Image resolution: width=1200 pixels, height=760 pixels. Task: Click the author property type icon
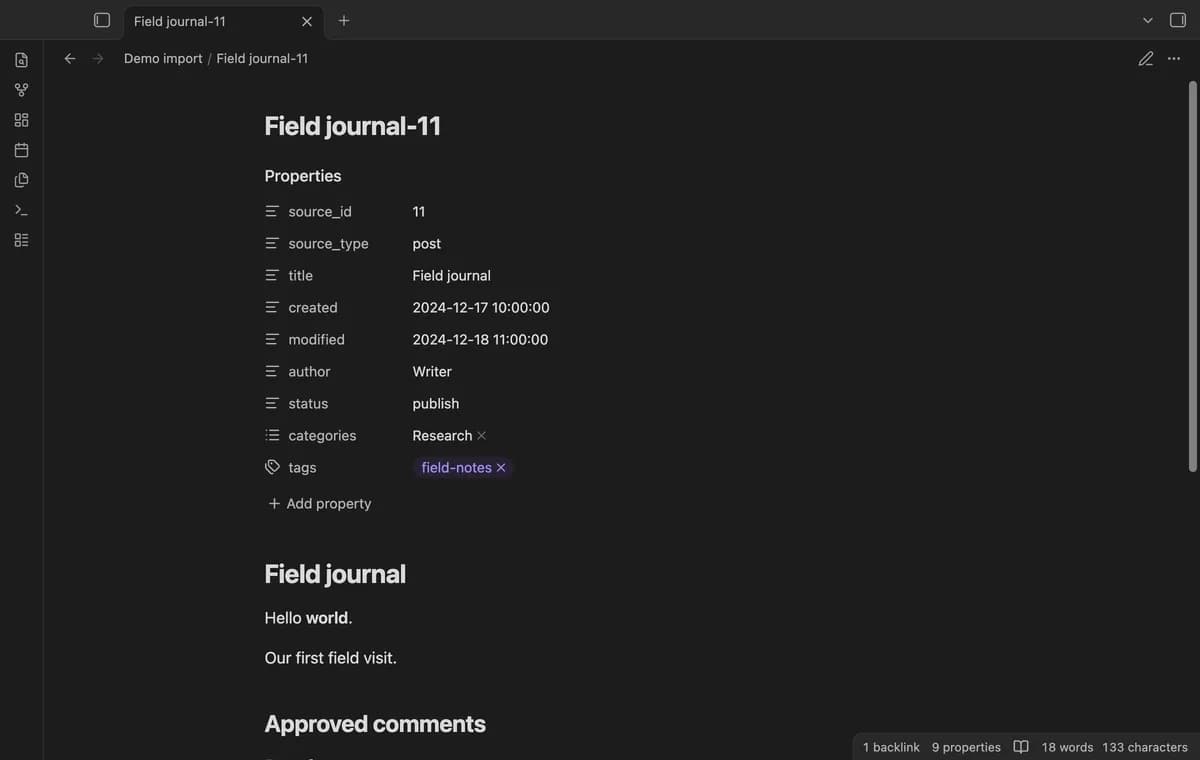[x=272, y=372]
